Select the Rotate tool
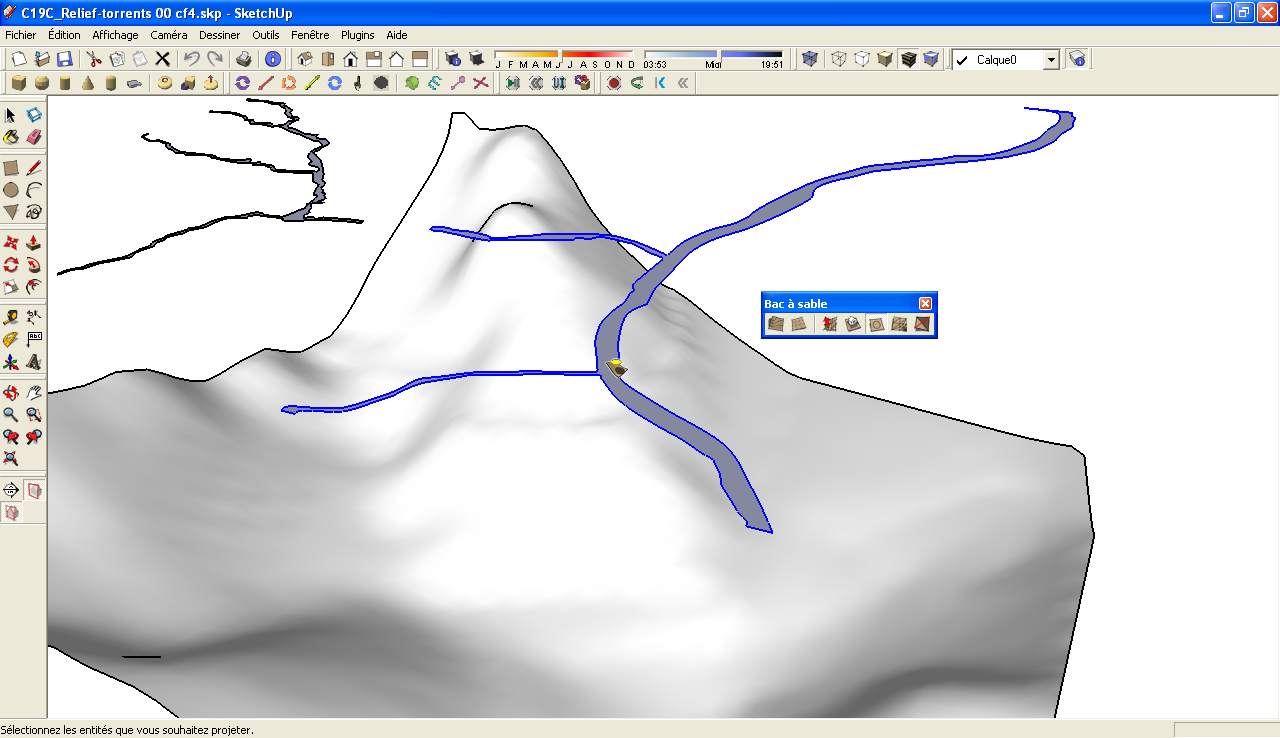This screenshot has height=738, width=1280. click(11, 265)
